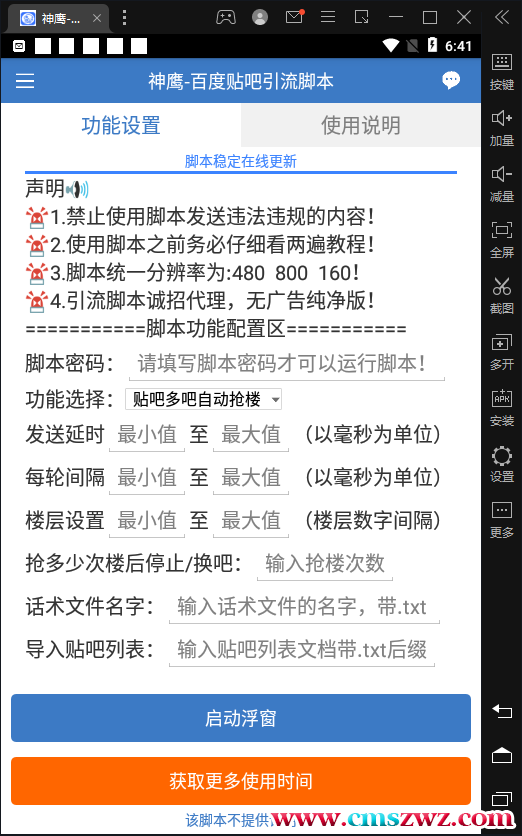The width and height of the screenshot is (522, 836).
Task: Open the emulator mail envelope icon
Action: tap(294, 17)
